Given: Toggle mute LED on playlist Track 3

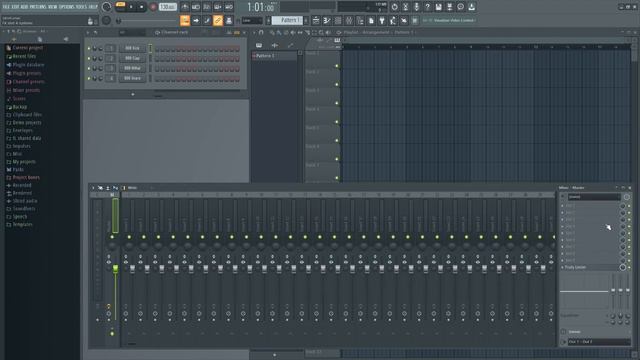Looking at the screenshot, I should pos(337,103).
